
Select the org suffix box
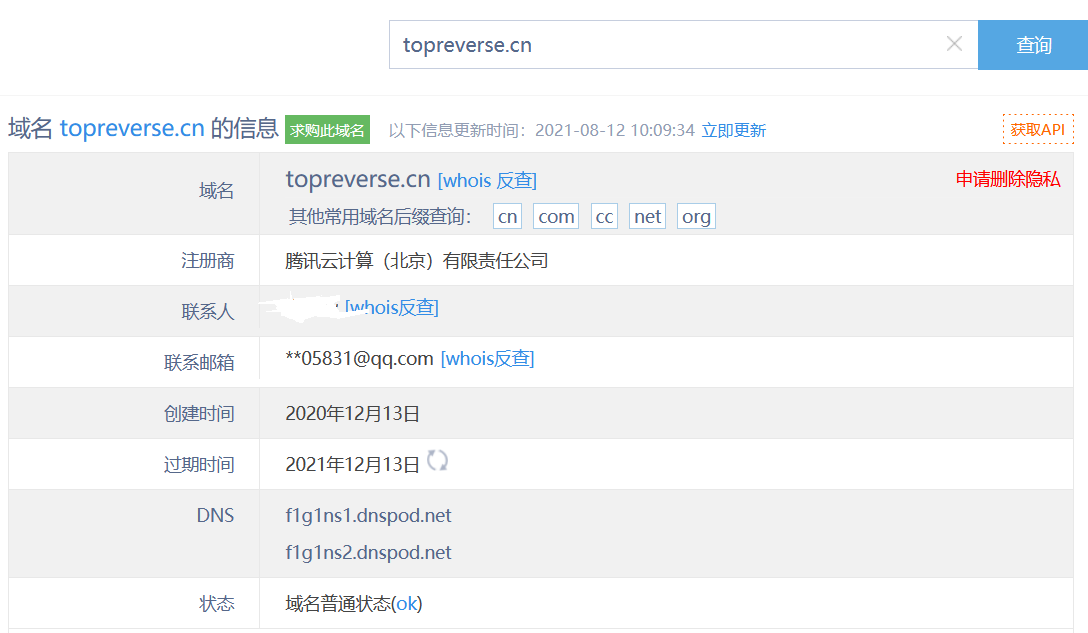point(696,217)
